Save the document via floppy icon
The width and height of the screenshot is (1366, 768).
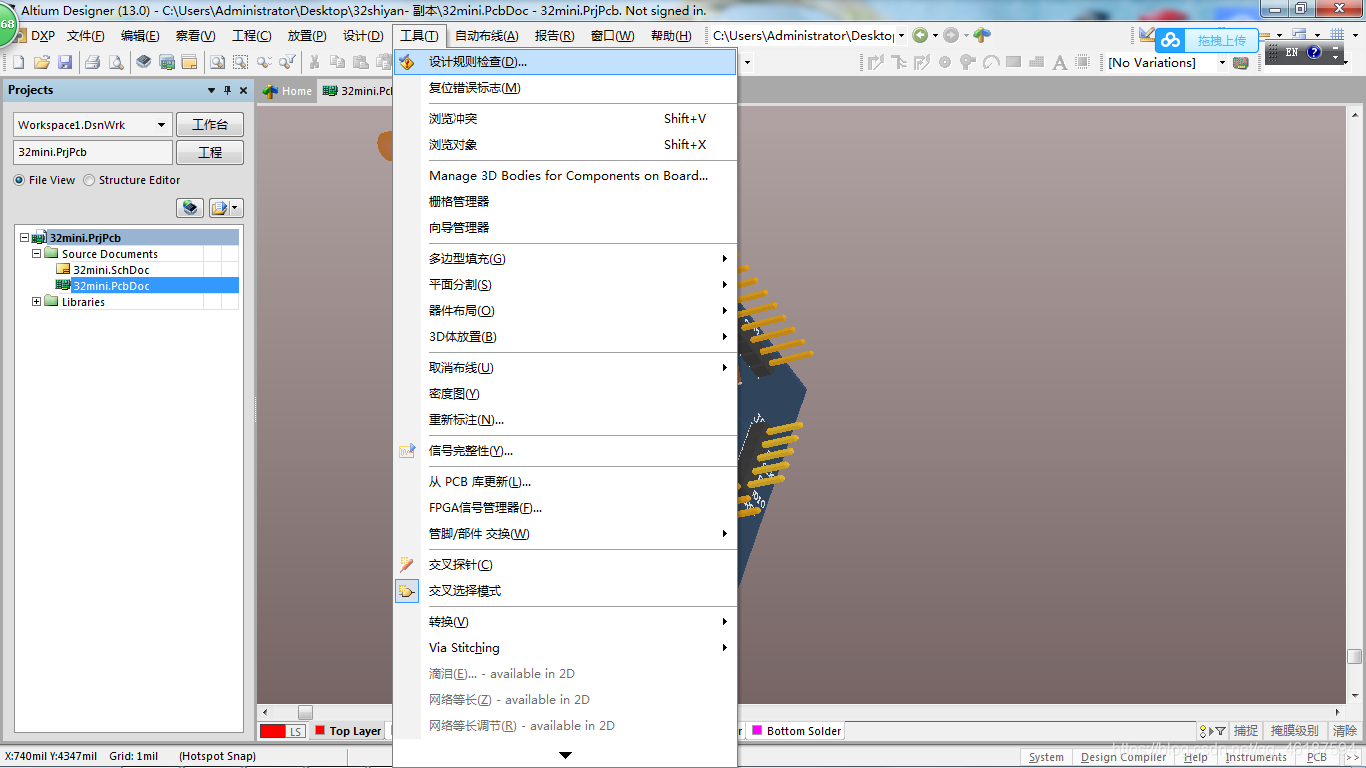(65, 62)
